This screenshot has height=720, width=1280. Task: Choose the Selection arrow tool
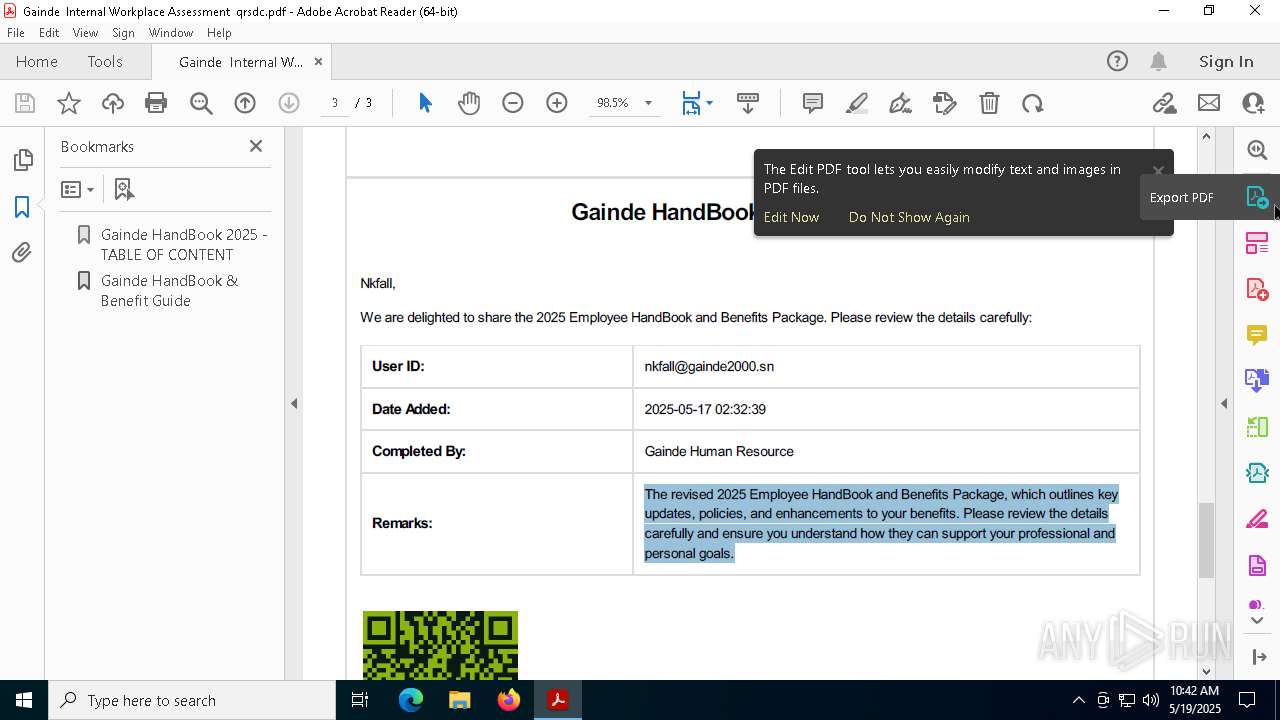click(x=425, y=103)
